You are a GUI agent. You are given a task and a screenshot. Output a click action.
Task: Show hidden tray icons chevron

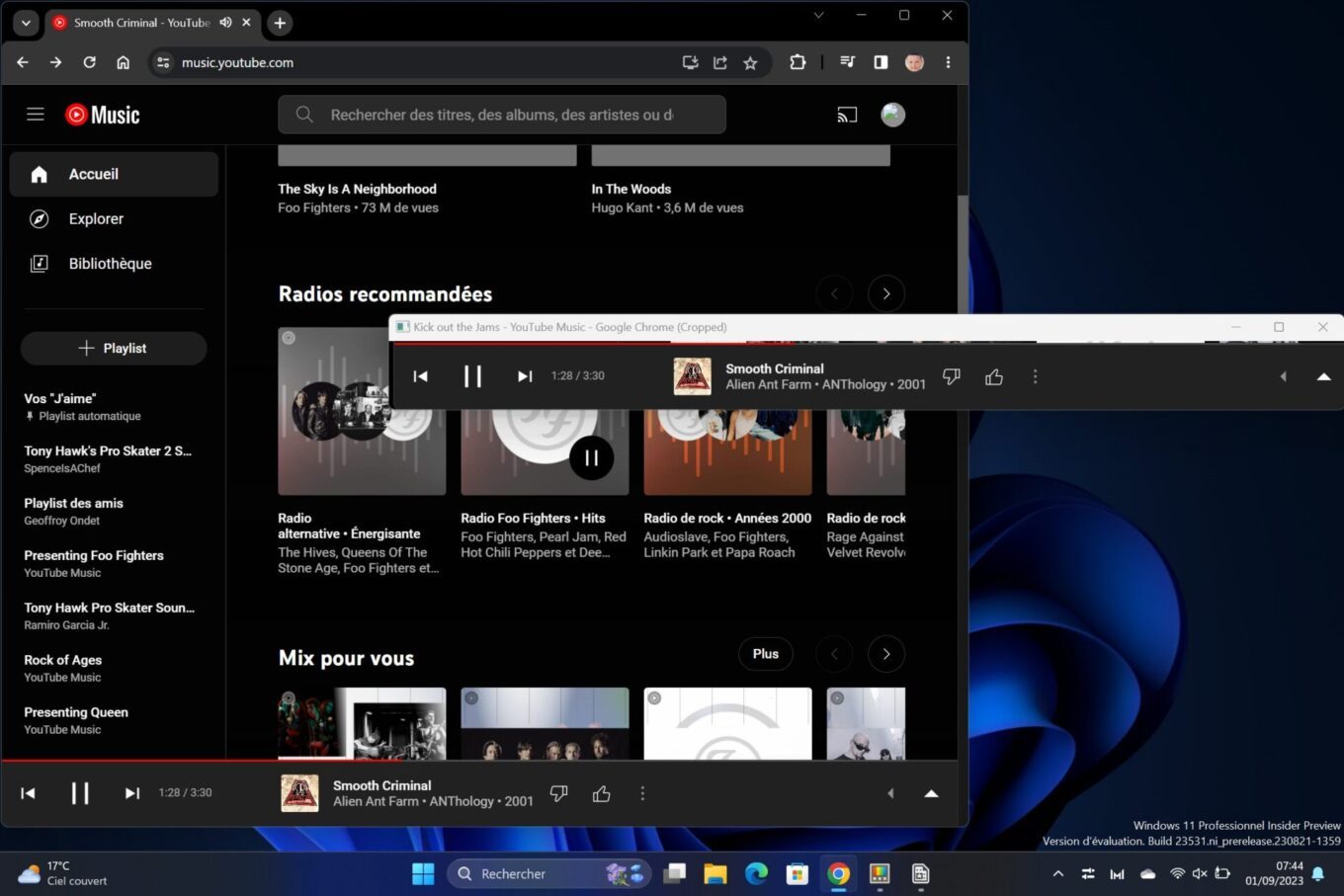(1057, 873)
